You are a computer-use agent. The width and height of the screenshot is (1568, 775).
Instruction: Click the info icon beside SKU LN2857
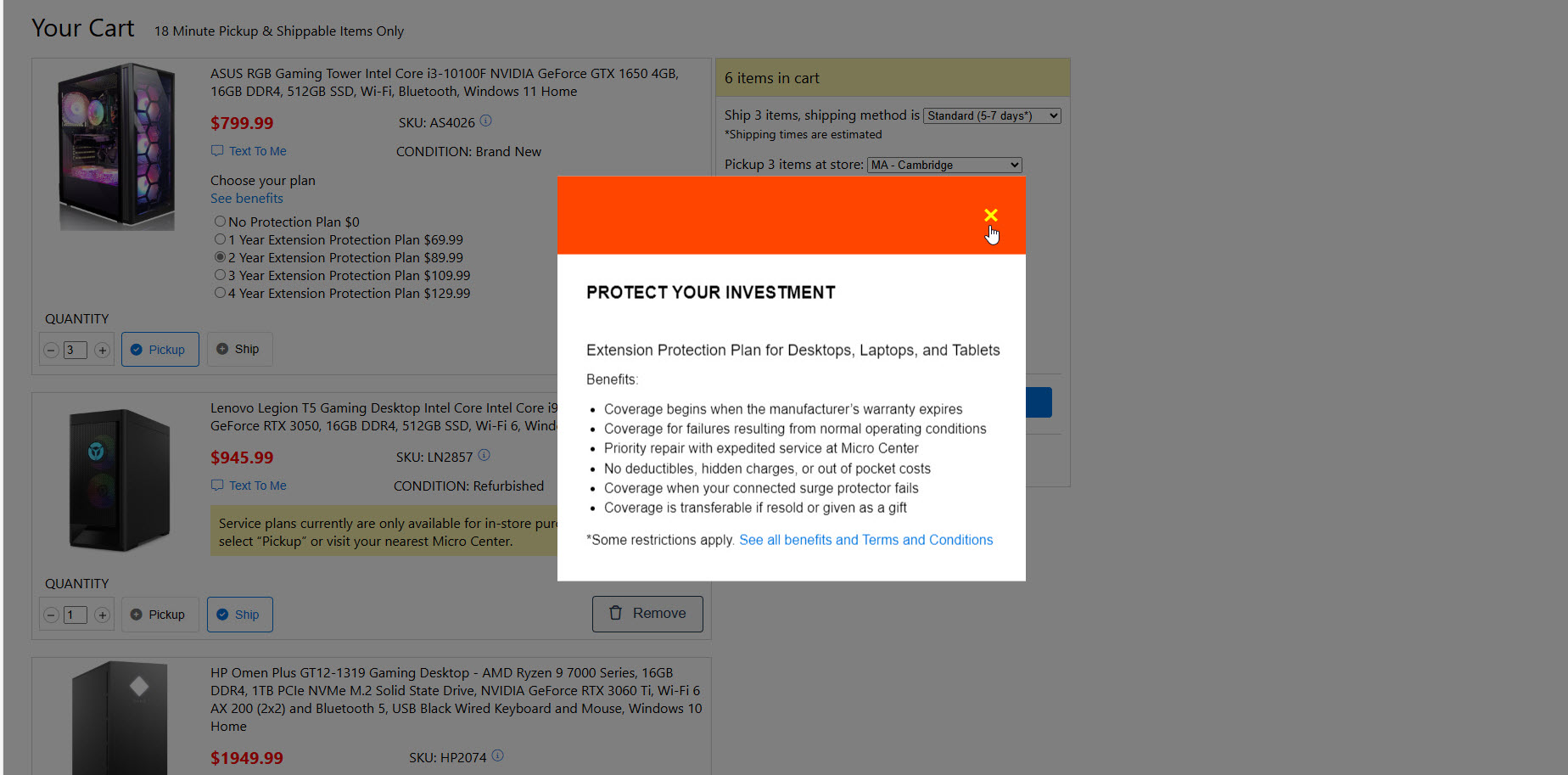pos(484,456)
